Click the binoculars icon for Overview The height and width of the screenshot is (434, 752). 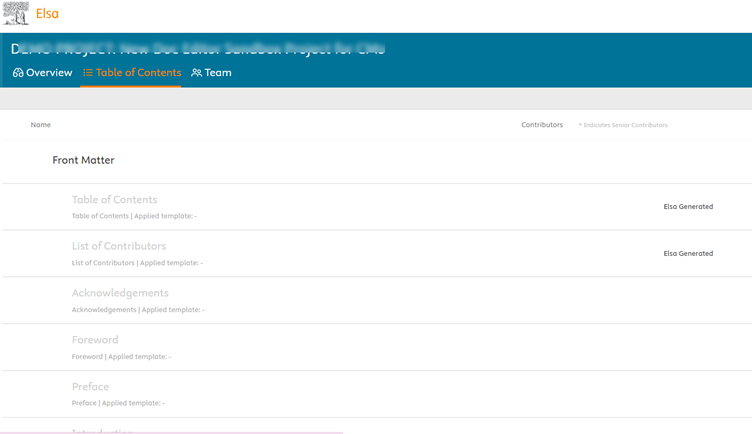tap(18, 73)
